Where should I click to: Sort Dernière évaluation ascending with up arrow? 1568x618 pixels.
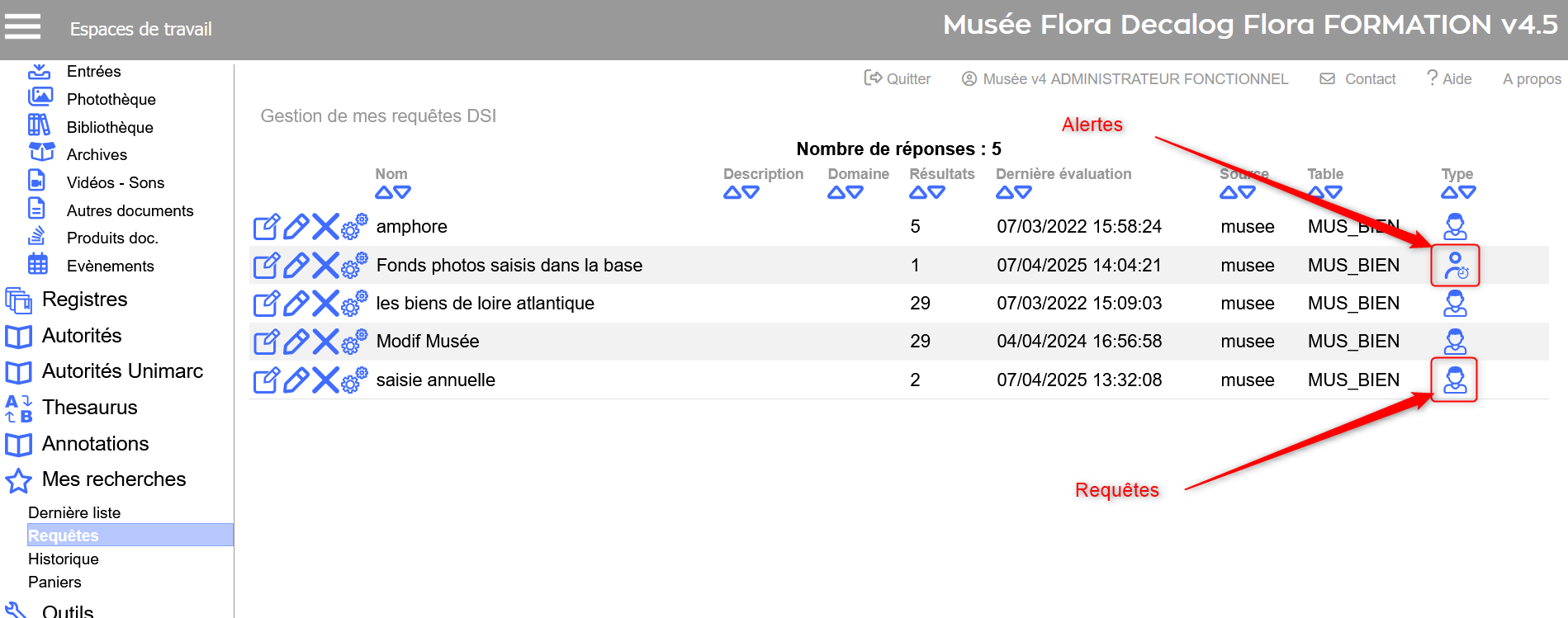[1004, 193]
